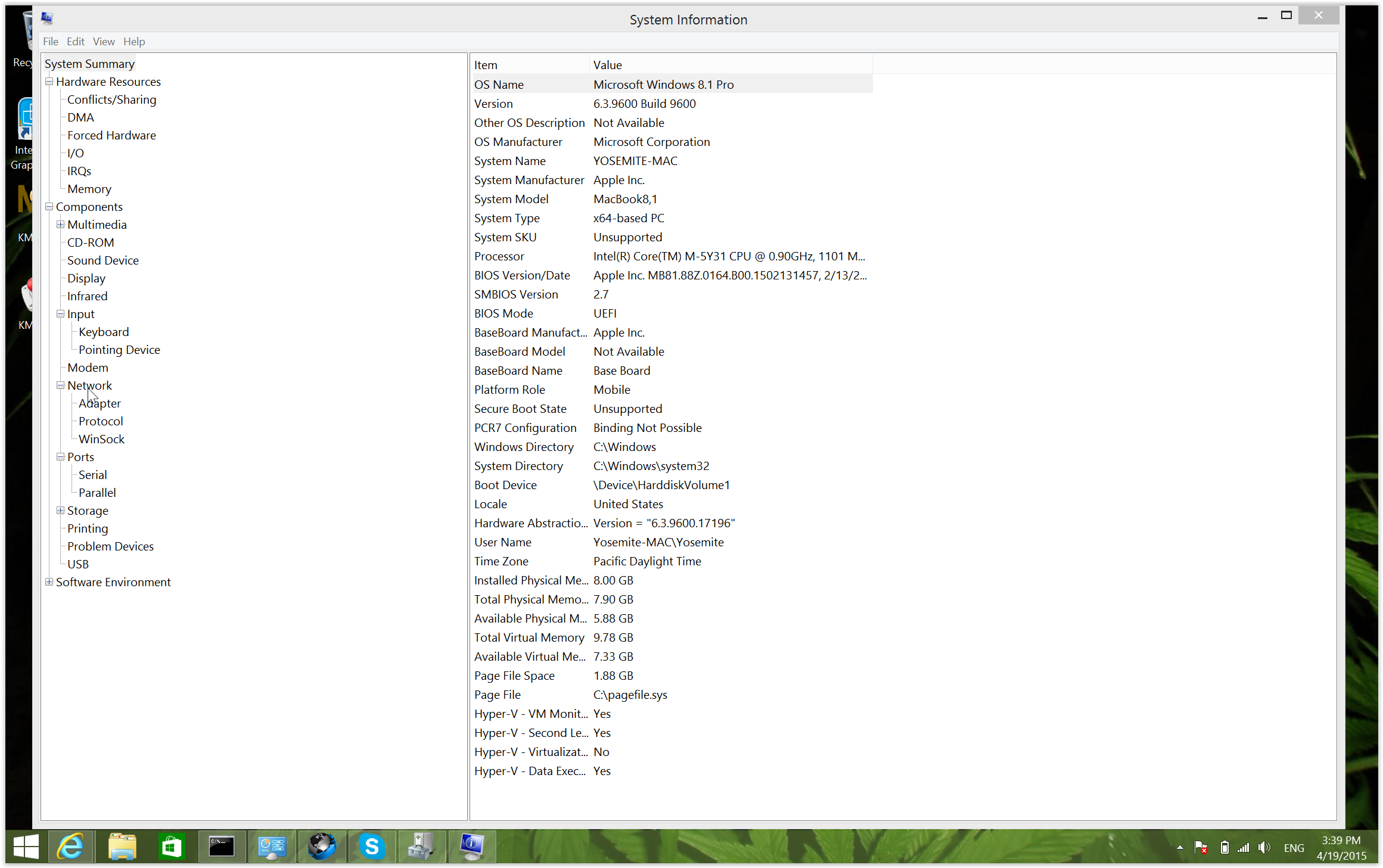Expand the Multimedia tree node
This screenshot has height=868, width=1383.
tap(60, 225)
